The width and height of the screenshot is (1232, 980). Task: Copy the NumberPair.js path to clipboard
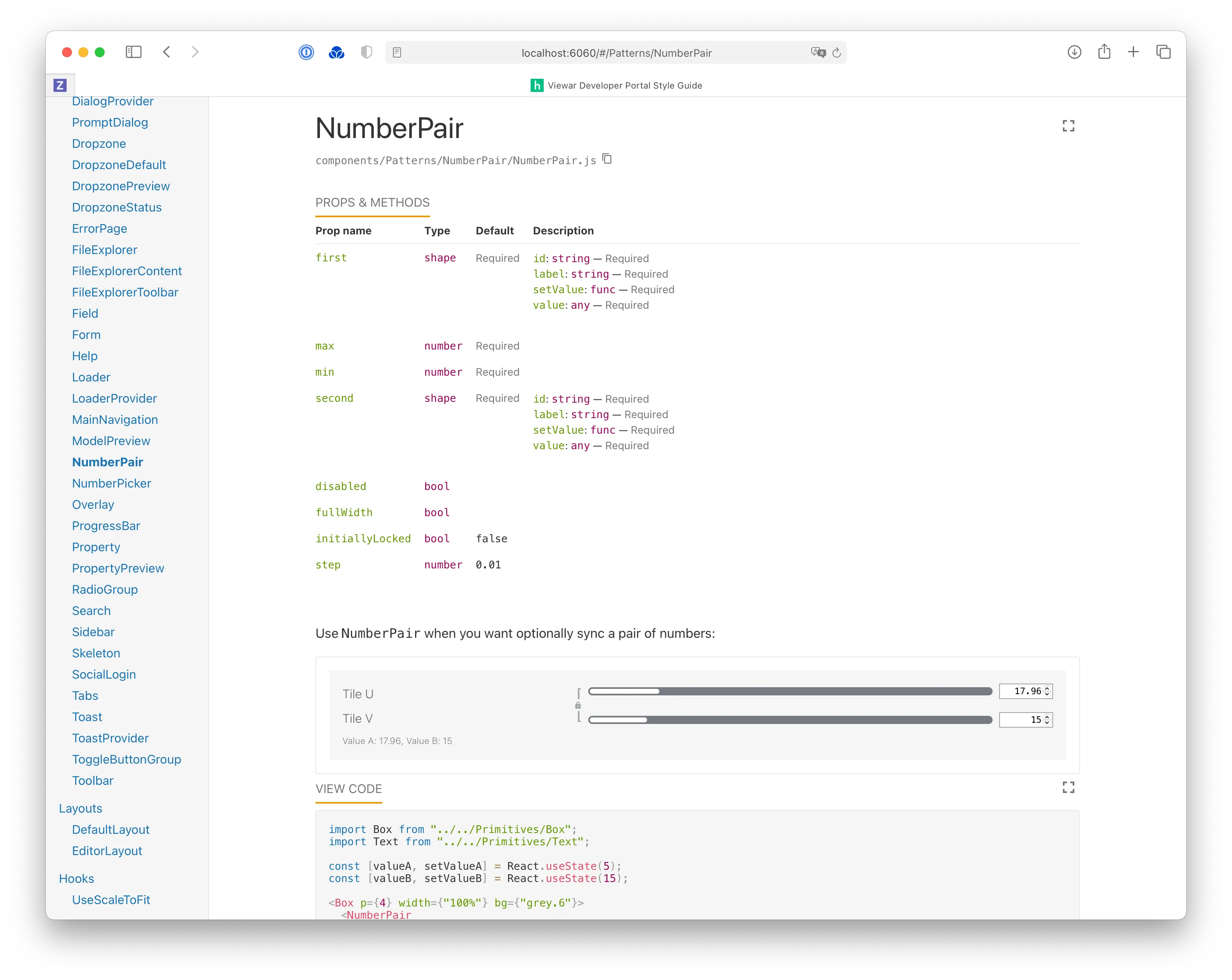point(607,159)
